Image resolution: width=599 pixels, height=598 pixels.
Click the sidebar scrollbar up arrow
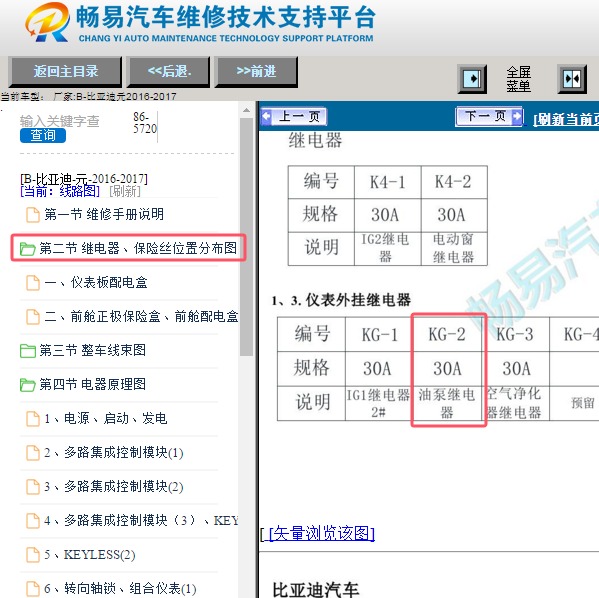pos(246,110)
